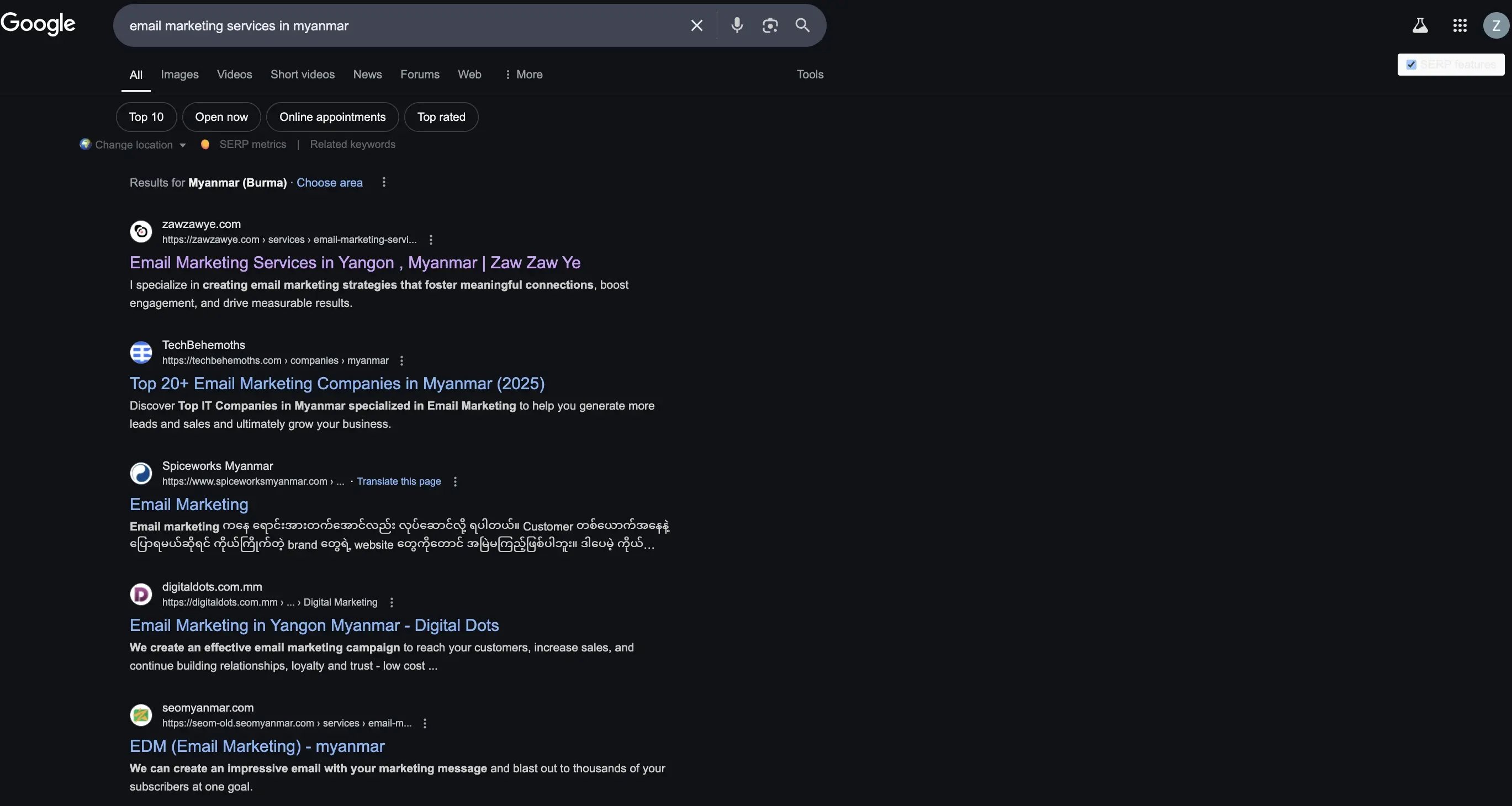Expand the Change location dropdown

(140, 144)
